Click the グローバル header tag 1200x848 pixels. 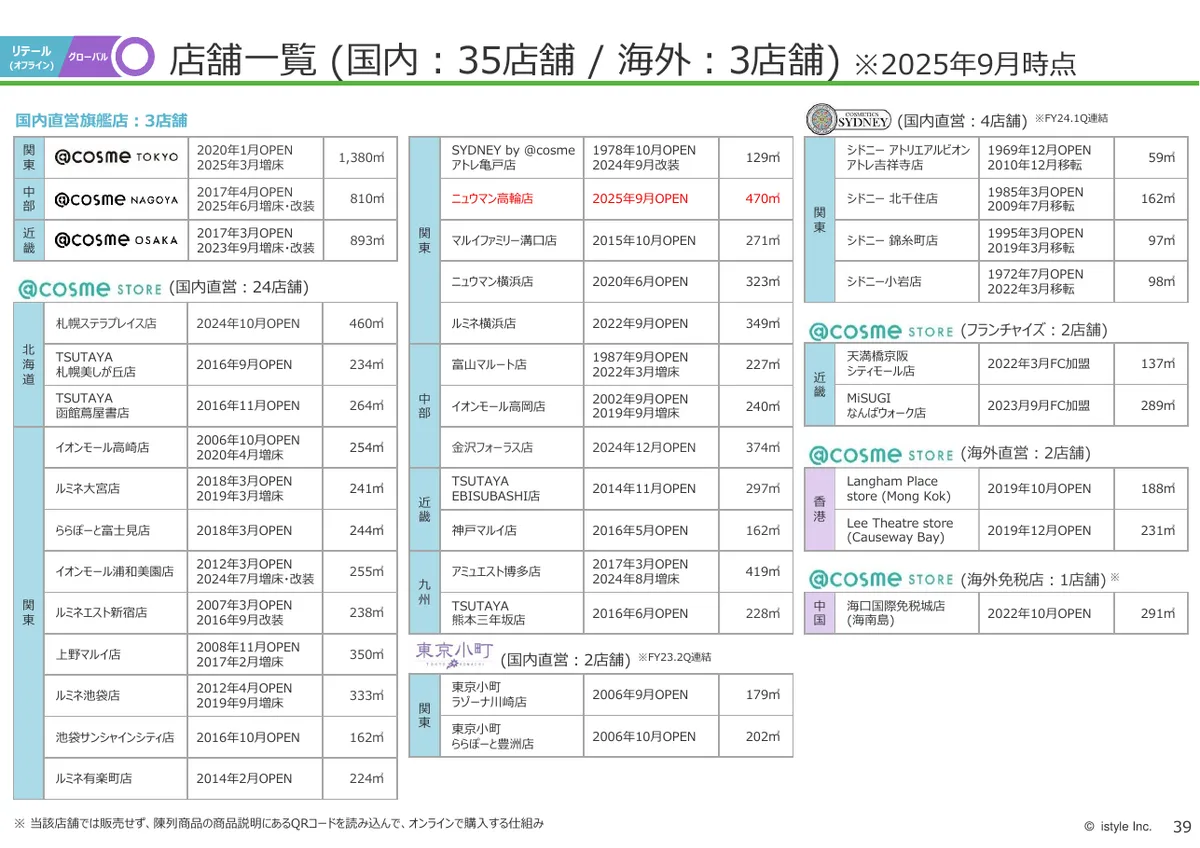click(88, 57)
